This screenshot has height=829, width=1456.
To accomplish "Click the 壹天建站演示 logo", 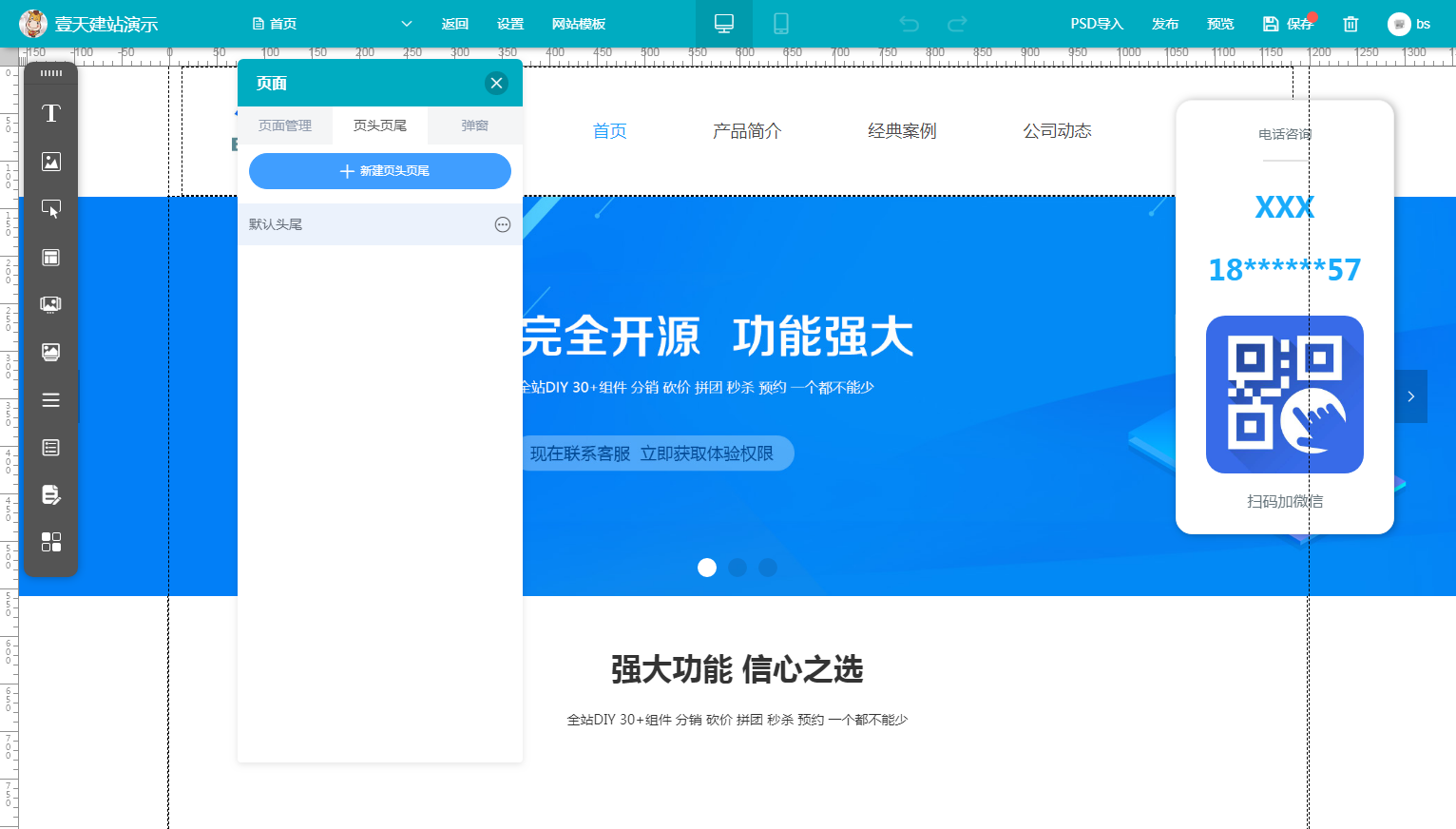I will click(x=88, y=24).
